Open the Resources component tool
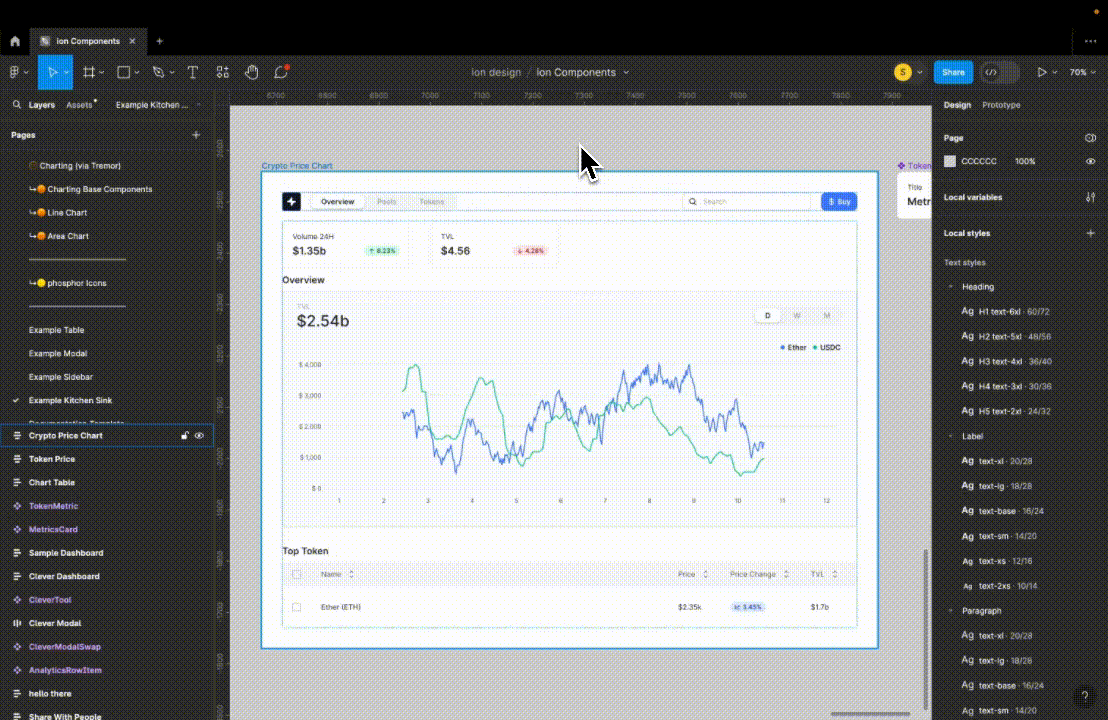 click(x=222, y=72)
